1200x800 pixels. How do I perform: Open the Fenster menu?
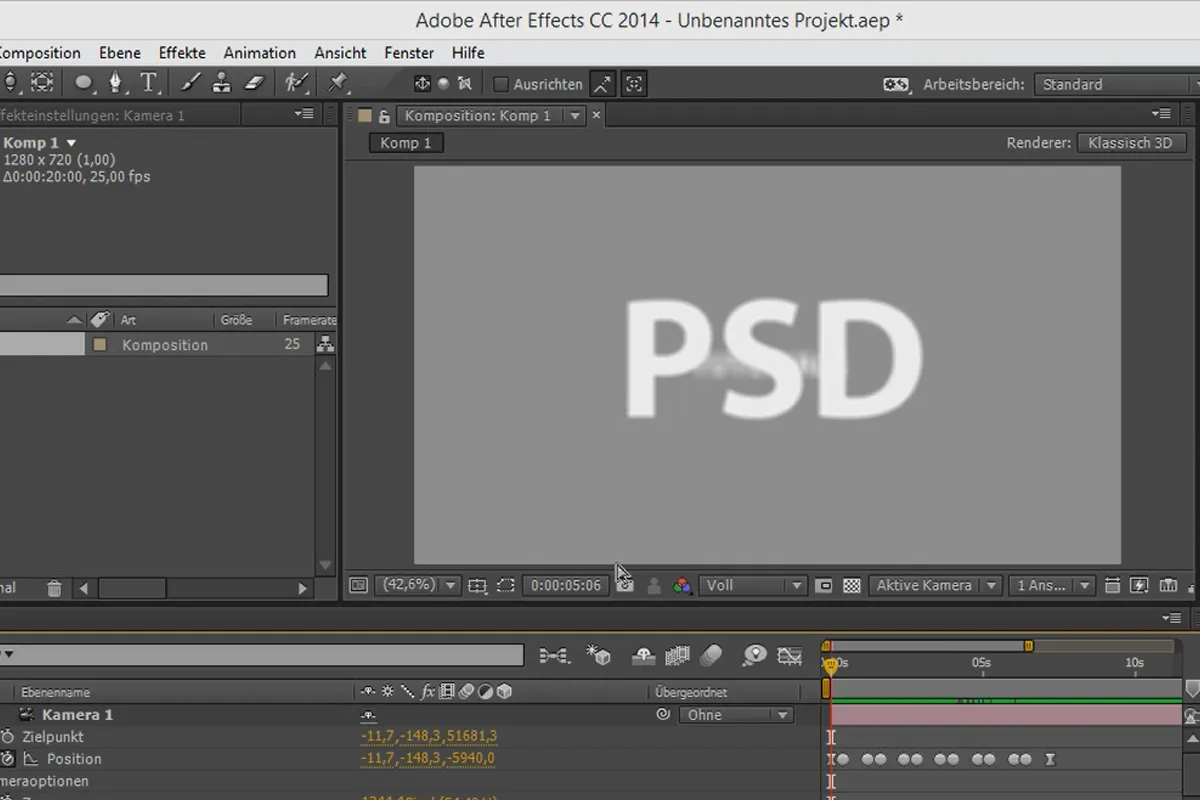409,53
